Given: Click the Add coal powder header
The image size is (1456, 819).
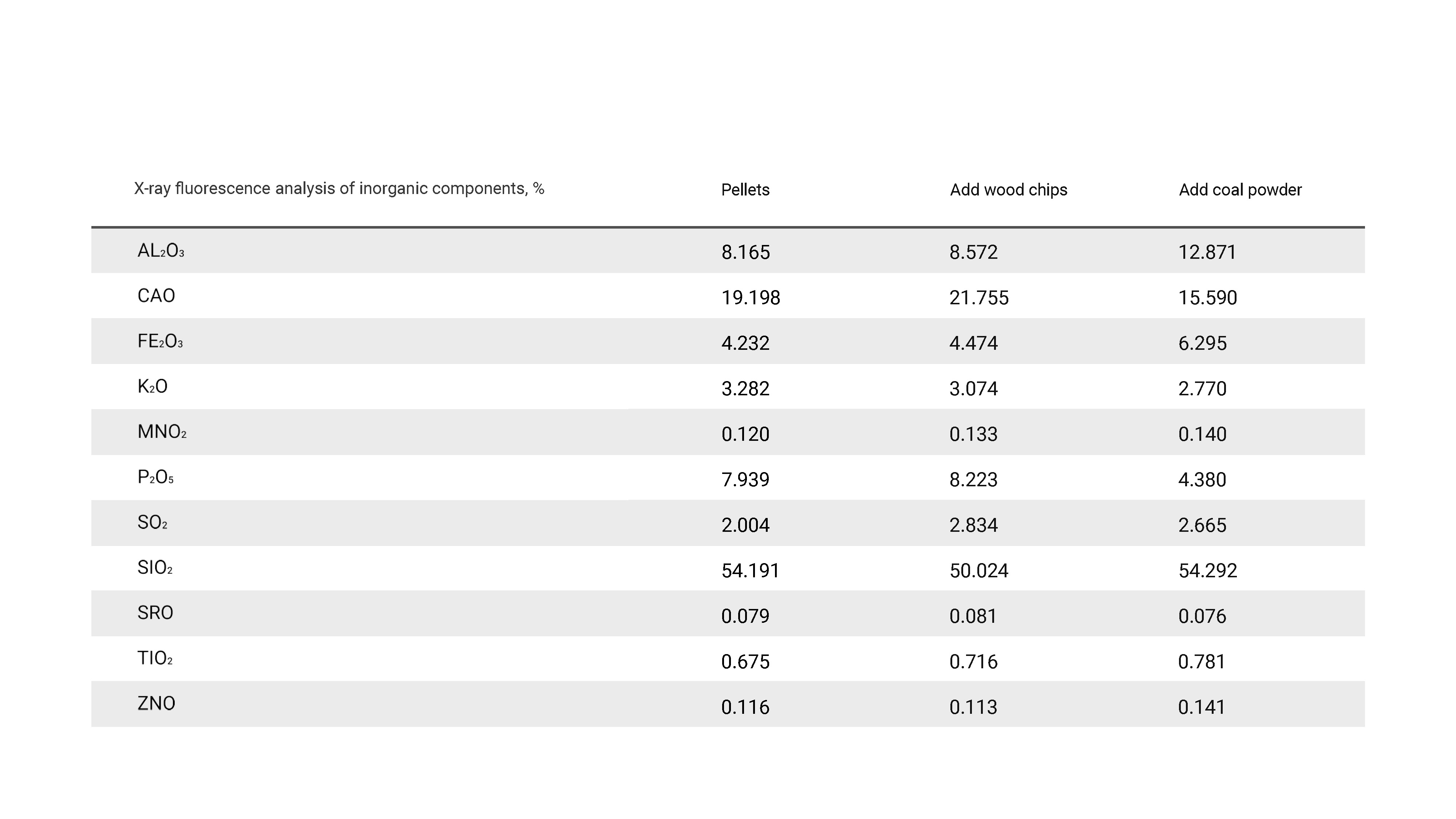Looking at the screenshot, I should click(x=1239, y=190).
